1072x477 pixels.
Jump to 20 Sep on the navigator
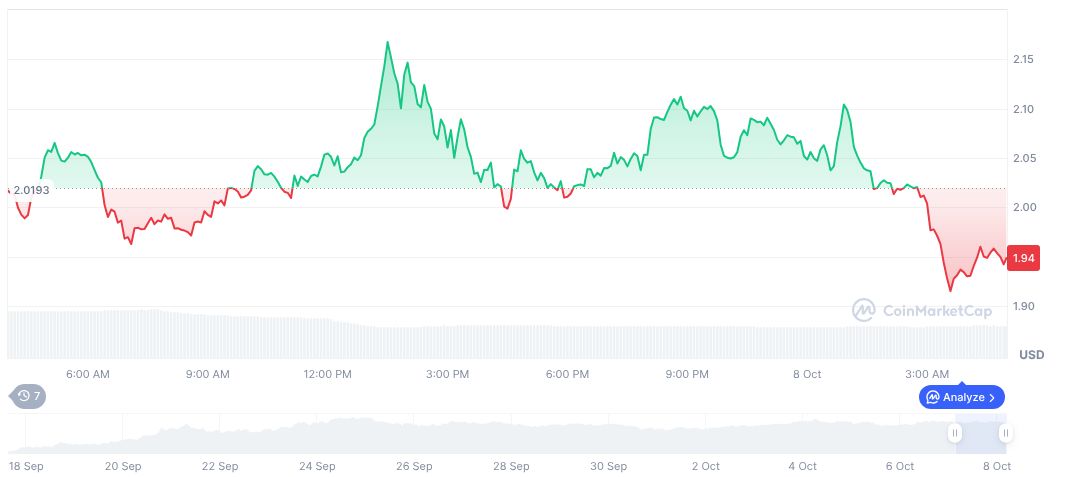coord(123,466)
